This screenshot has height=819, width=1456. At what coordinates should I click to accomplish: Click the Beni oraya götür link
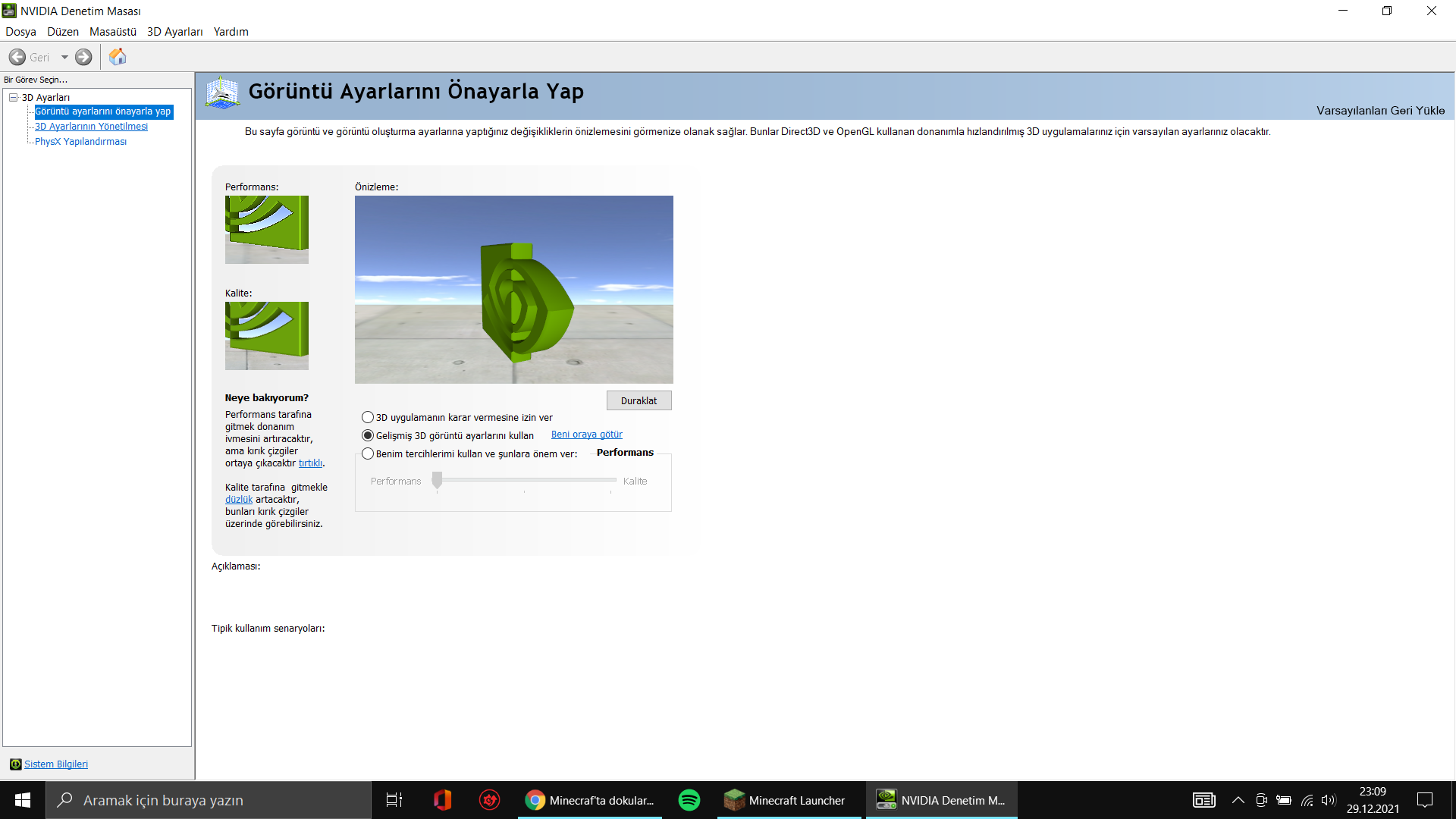pyautogui.click(x=586, y=435)
